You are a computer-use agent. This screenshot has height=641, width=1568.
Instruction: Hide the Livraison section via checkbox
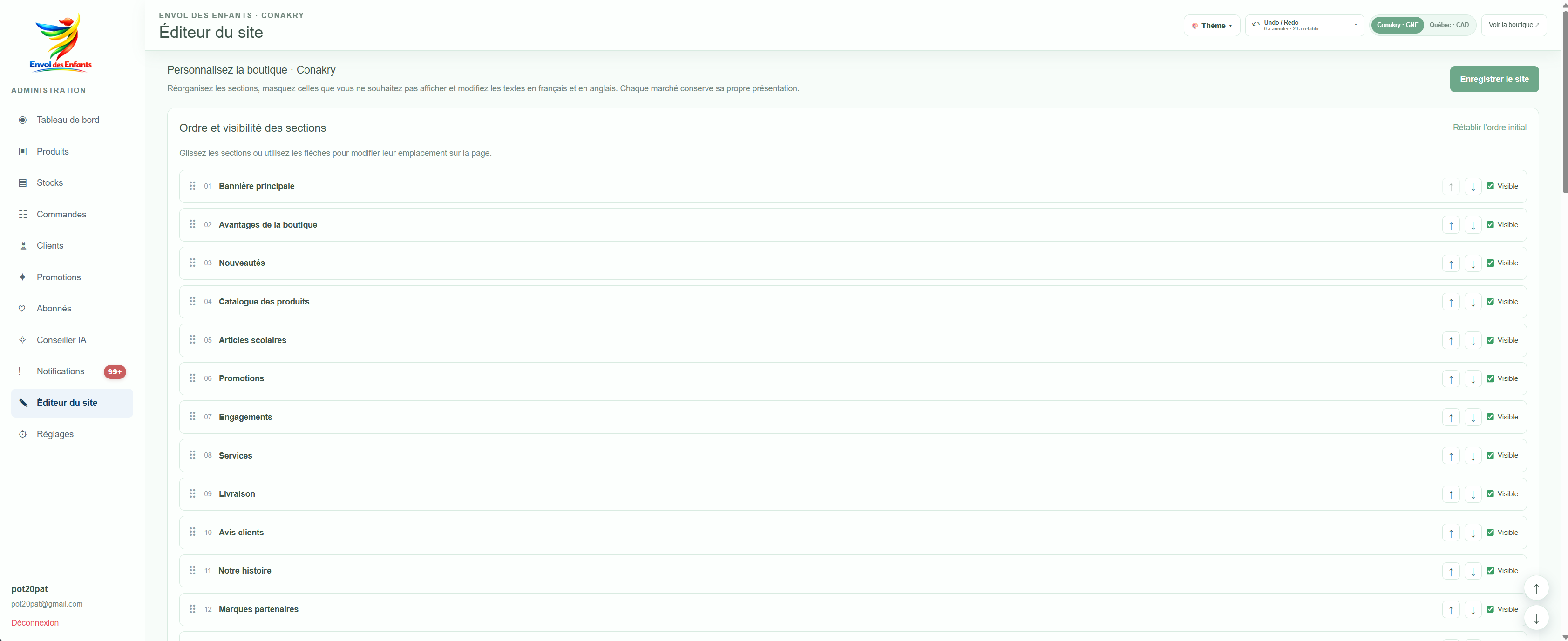(1489, 494)
